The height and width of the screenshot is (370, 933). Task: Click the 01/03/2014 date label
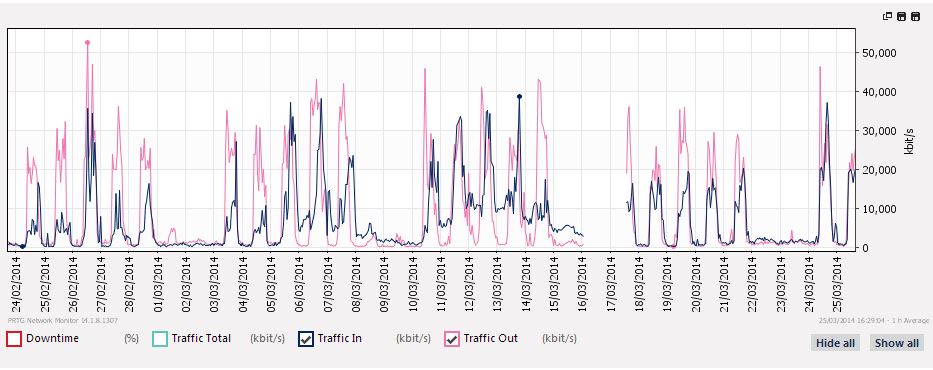tap(158, 283)
